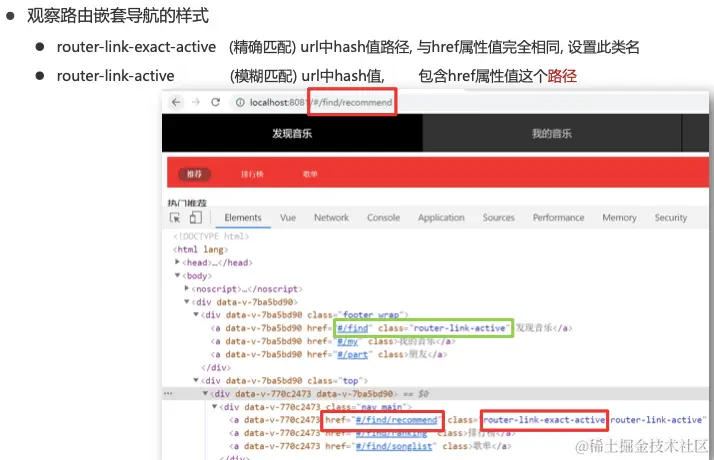Open the Memory DevTools tab

619,218
